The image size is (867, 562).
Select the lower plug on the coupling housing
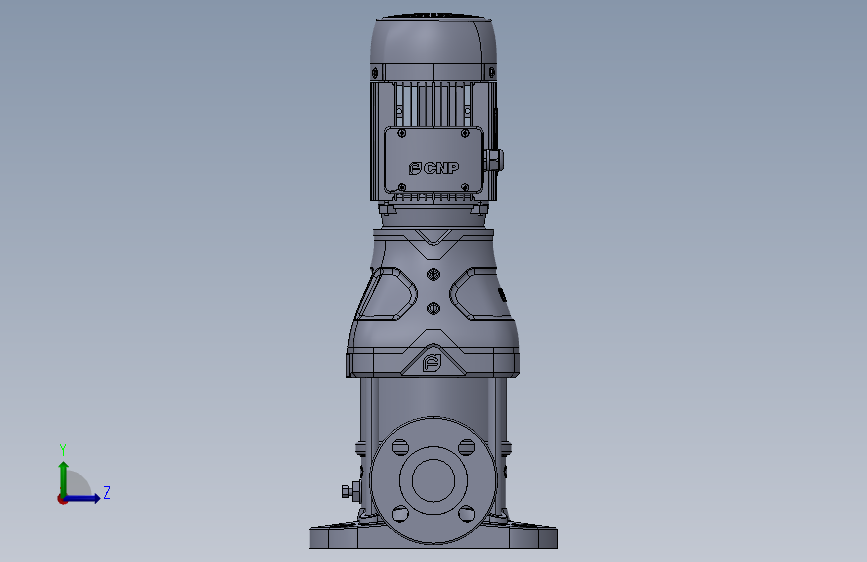(x=434, y=309)
